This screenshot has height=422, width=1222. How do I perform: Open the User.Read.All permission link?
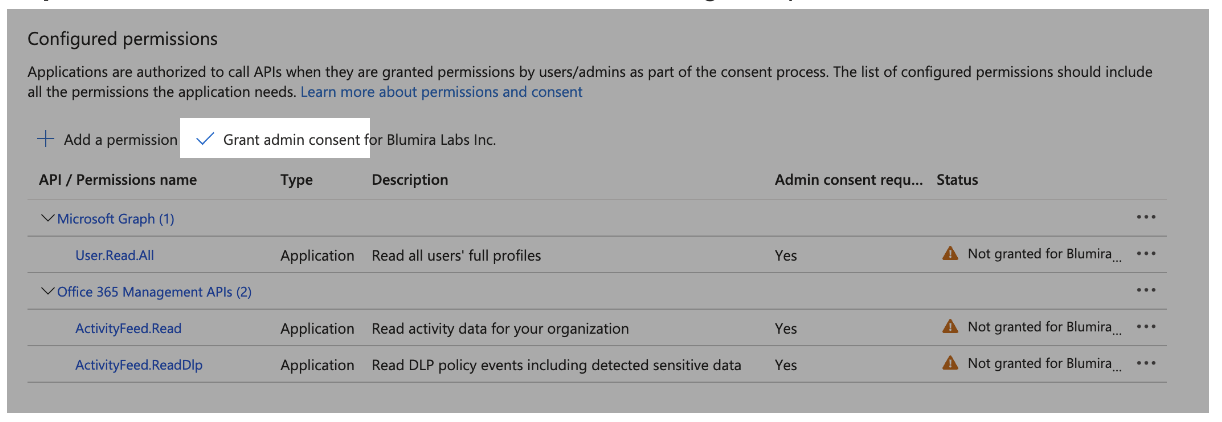click(115, 255)
